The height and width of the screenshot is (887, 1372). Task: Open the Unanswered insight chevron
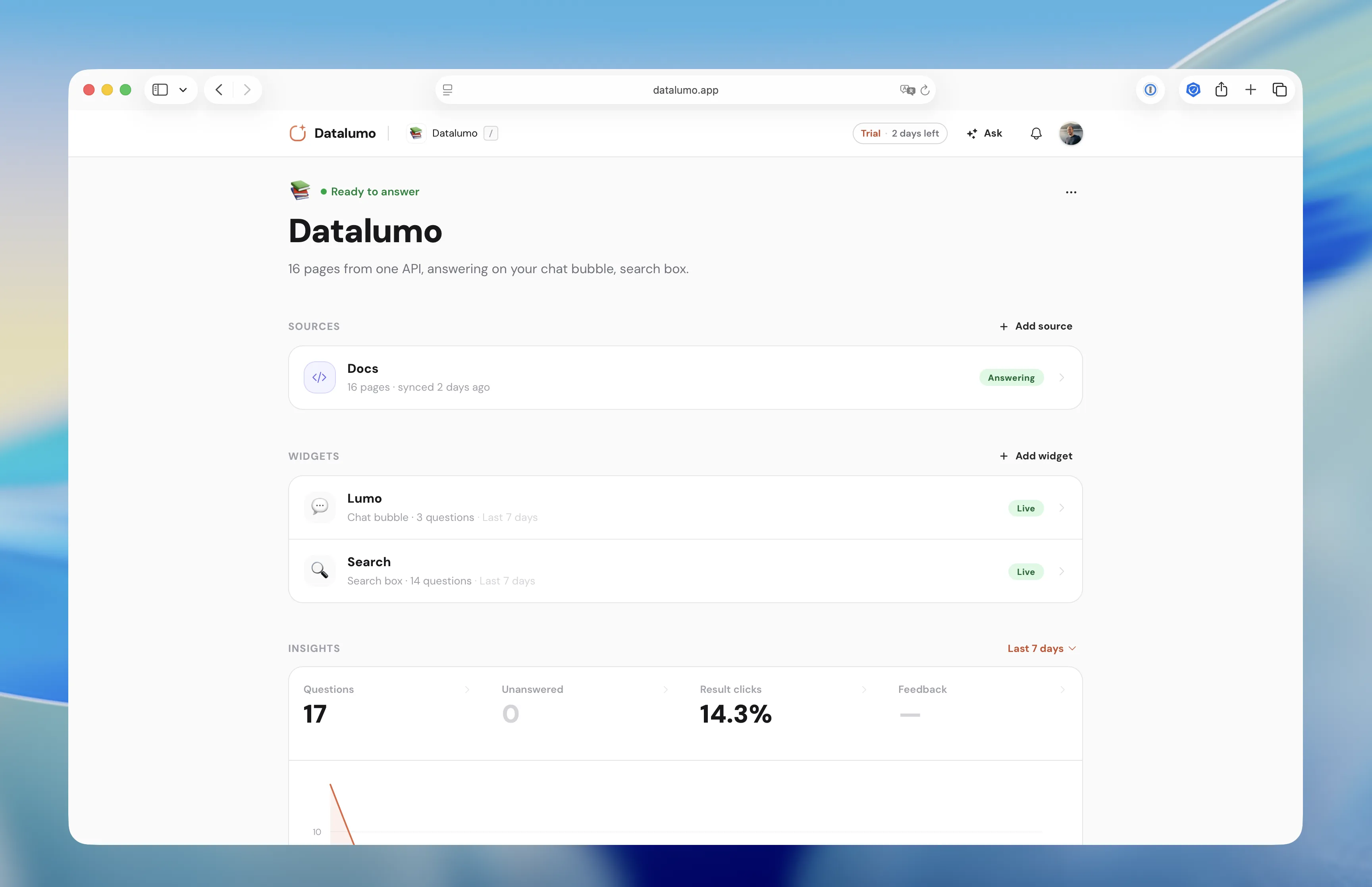(x=666, y=689)
